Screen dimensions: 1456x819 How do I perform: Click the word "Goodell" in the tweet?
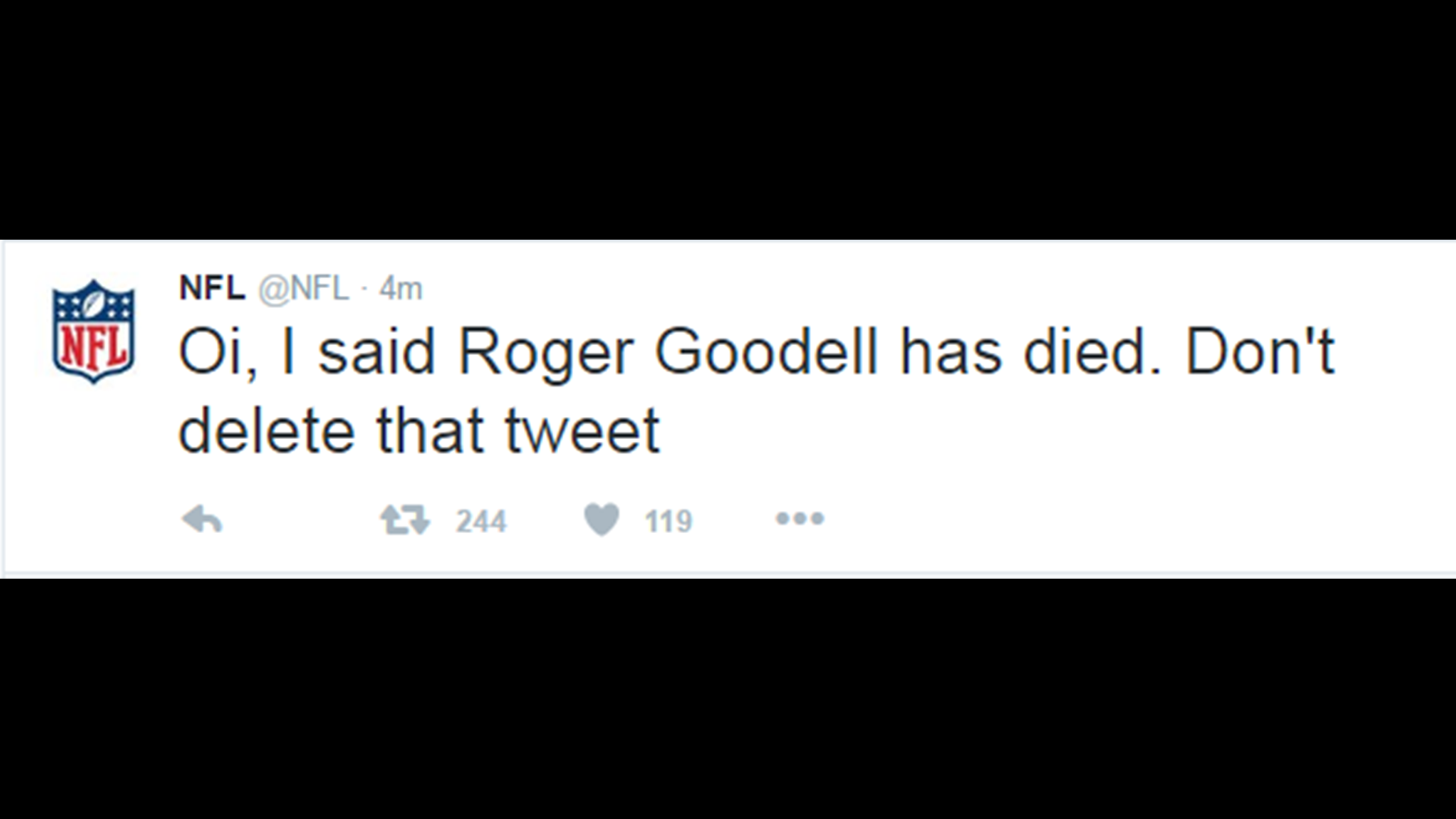pyautogui.click(x=766, y=353)
